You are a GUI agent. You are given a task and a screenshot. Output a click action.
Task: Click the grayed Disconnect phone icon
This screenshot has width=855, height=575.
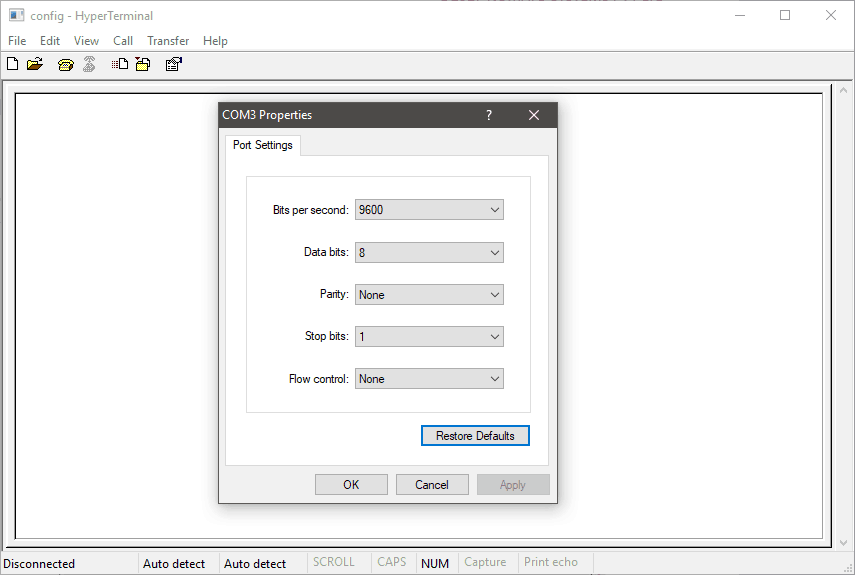pos(89,65)
